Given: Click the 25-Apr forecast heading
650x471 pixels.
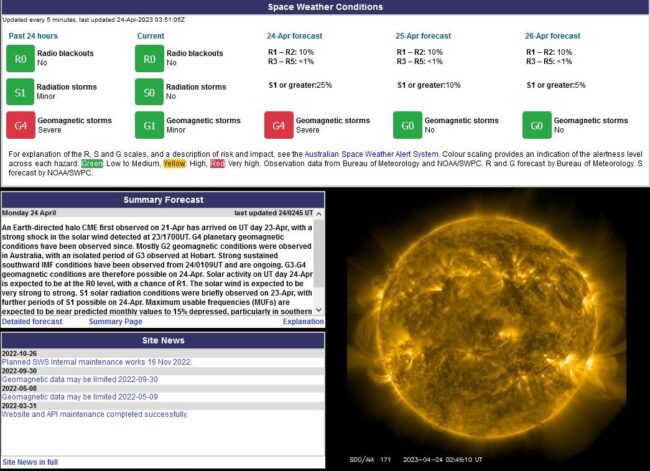Looking at the screenshot, I should pyautogui.click(x=423, y=36).
